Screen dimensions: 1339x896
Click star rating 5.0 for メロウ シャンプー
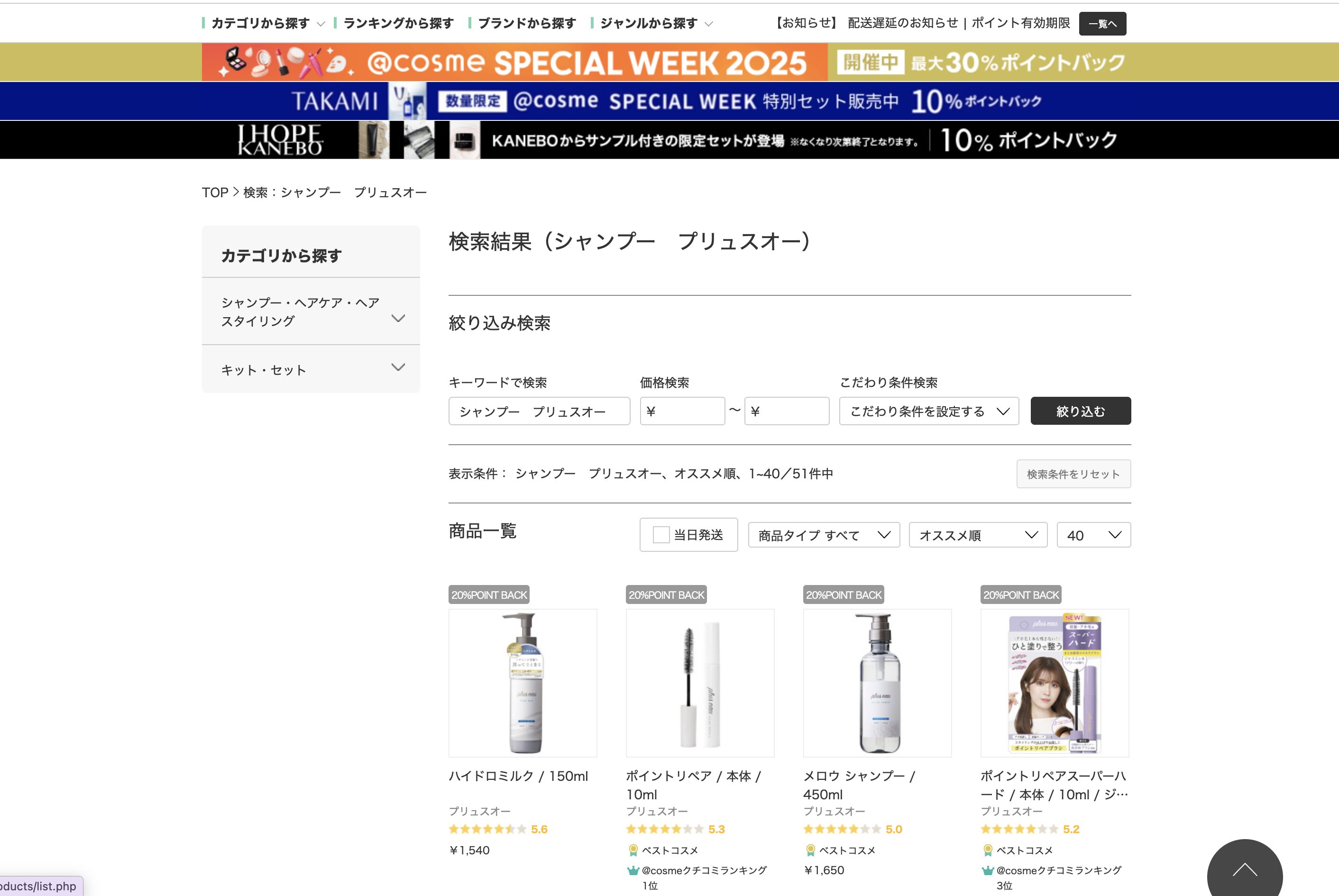coord(853,829)
